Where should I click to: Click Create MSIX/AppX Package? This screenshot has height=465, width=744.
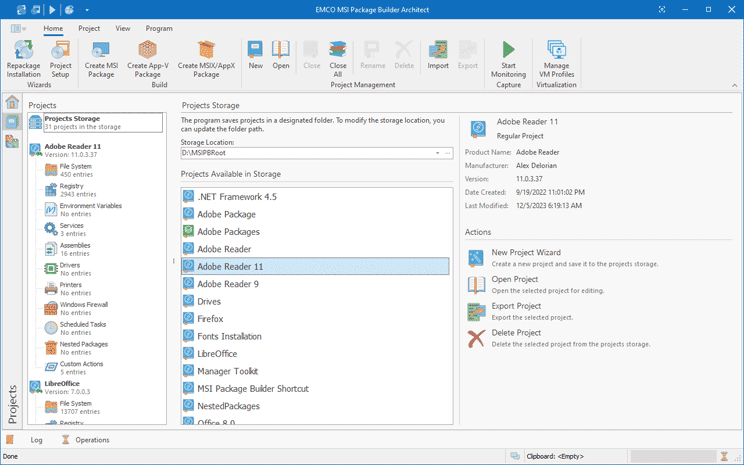click(x=206, y=59)
